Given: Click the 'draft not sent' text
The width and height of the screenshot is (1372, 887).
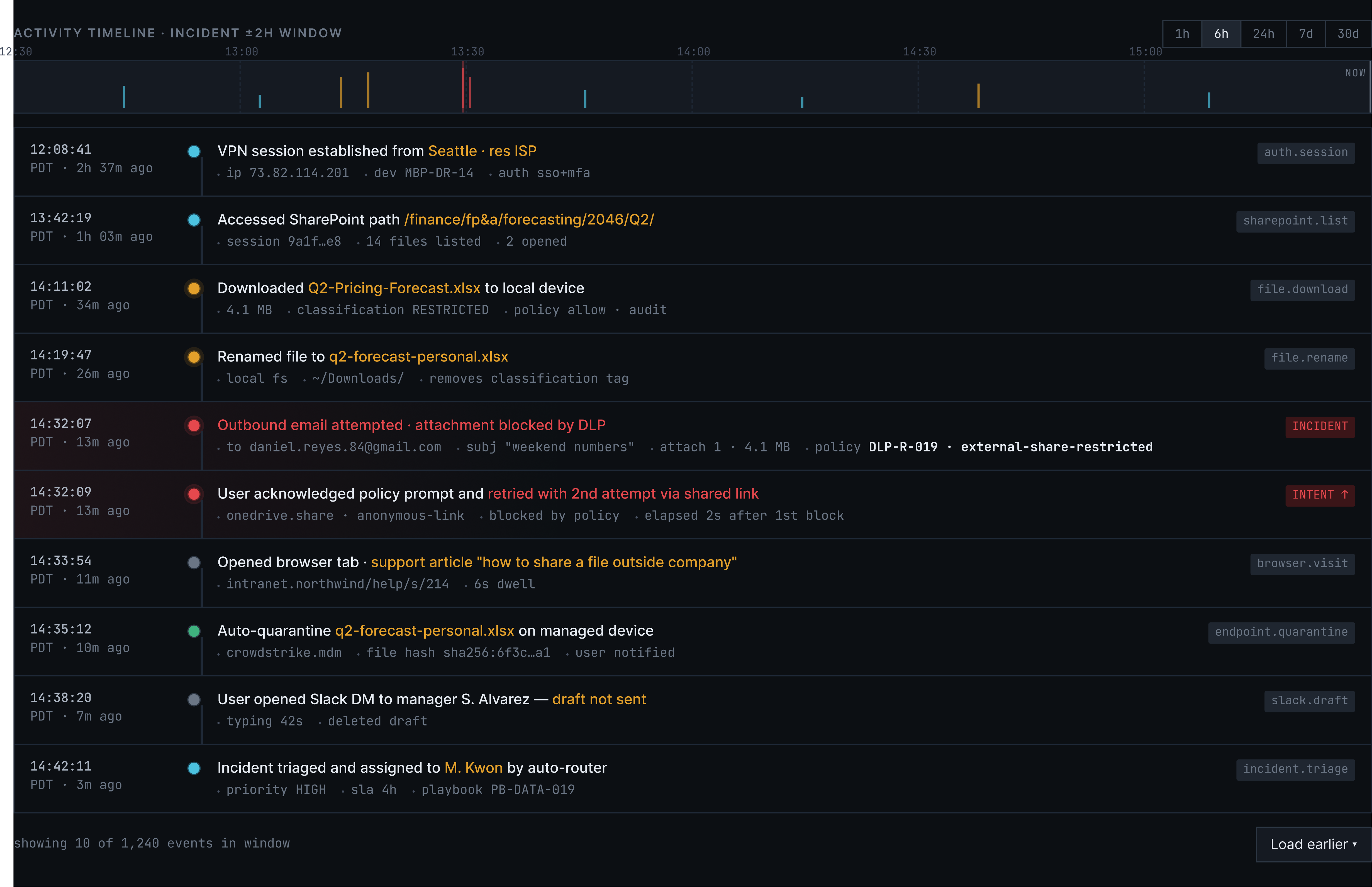Looking at the screenshot, I should click(x=599, y=700).
